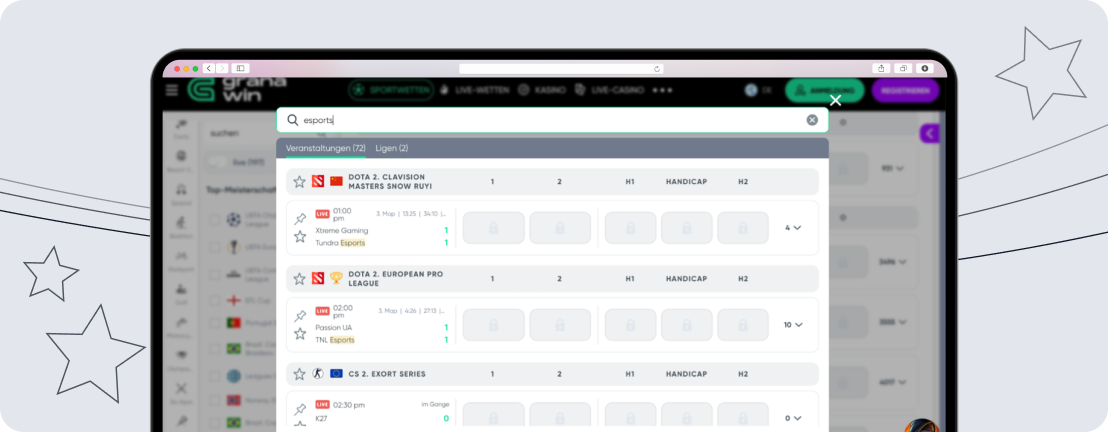Select locked H1 odds for Xtreme Gaming match
Viewport: 1108px width, 432px height.
pyautogui.click(x=630, y=228)
